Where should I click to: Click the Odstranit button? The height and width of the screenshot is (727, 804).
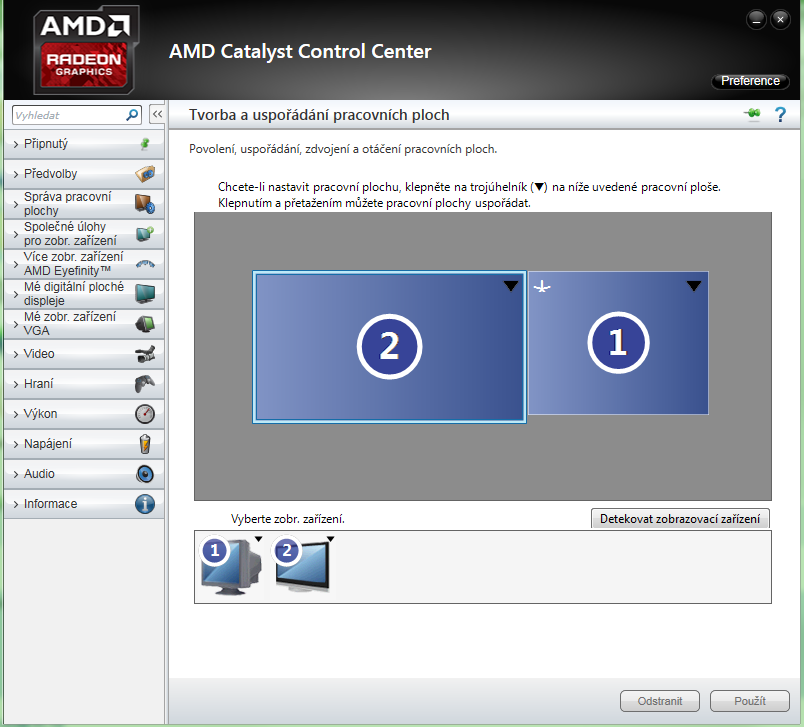coord(660,701)
